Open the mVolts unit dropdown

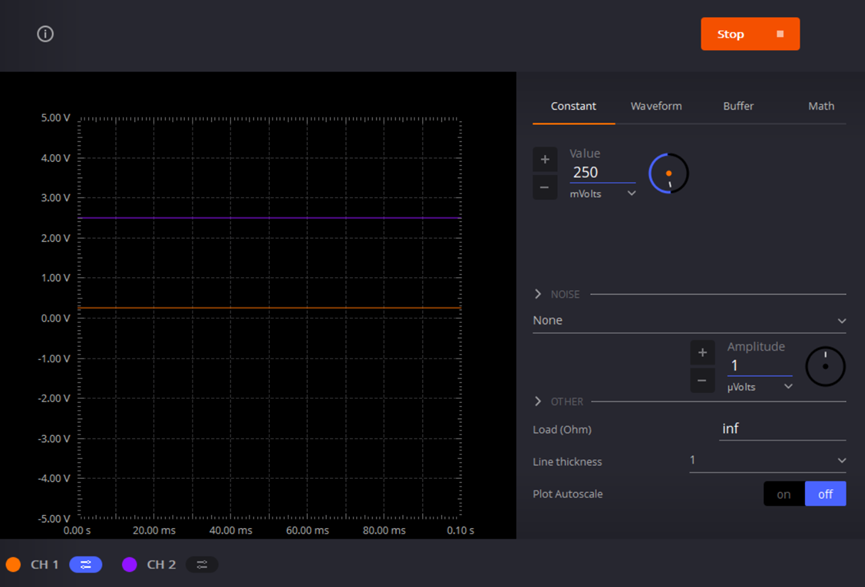click(x=602, y=194)
